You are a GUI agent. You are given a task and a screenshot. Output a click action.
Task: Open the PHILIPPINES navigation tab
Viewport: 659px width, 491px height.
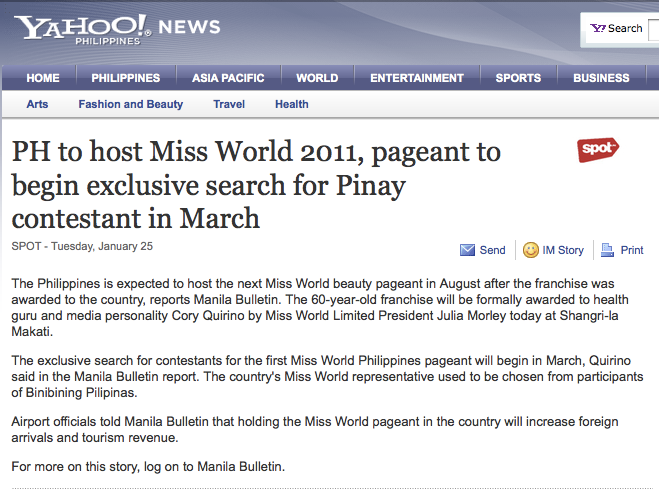[x=126, y=78]
